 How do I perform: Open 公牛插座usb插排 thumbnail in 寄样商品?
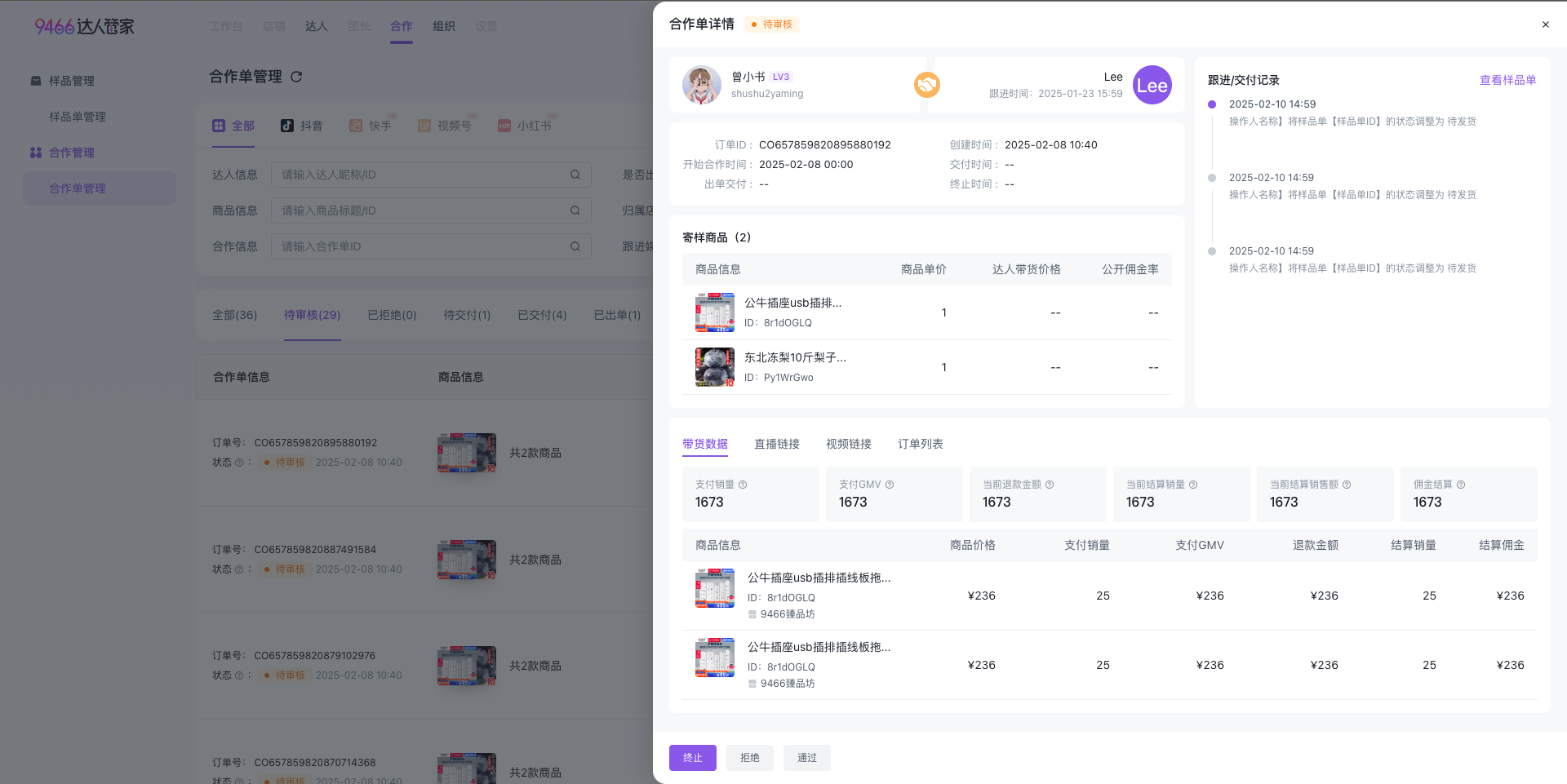[x=715, y=312]
